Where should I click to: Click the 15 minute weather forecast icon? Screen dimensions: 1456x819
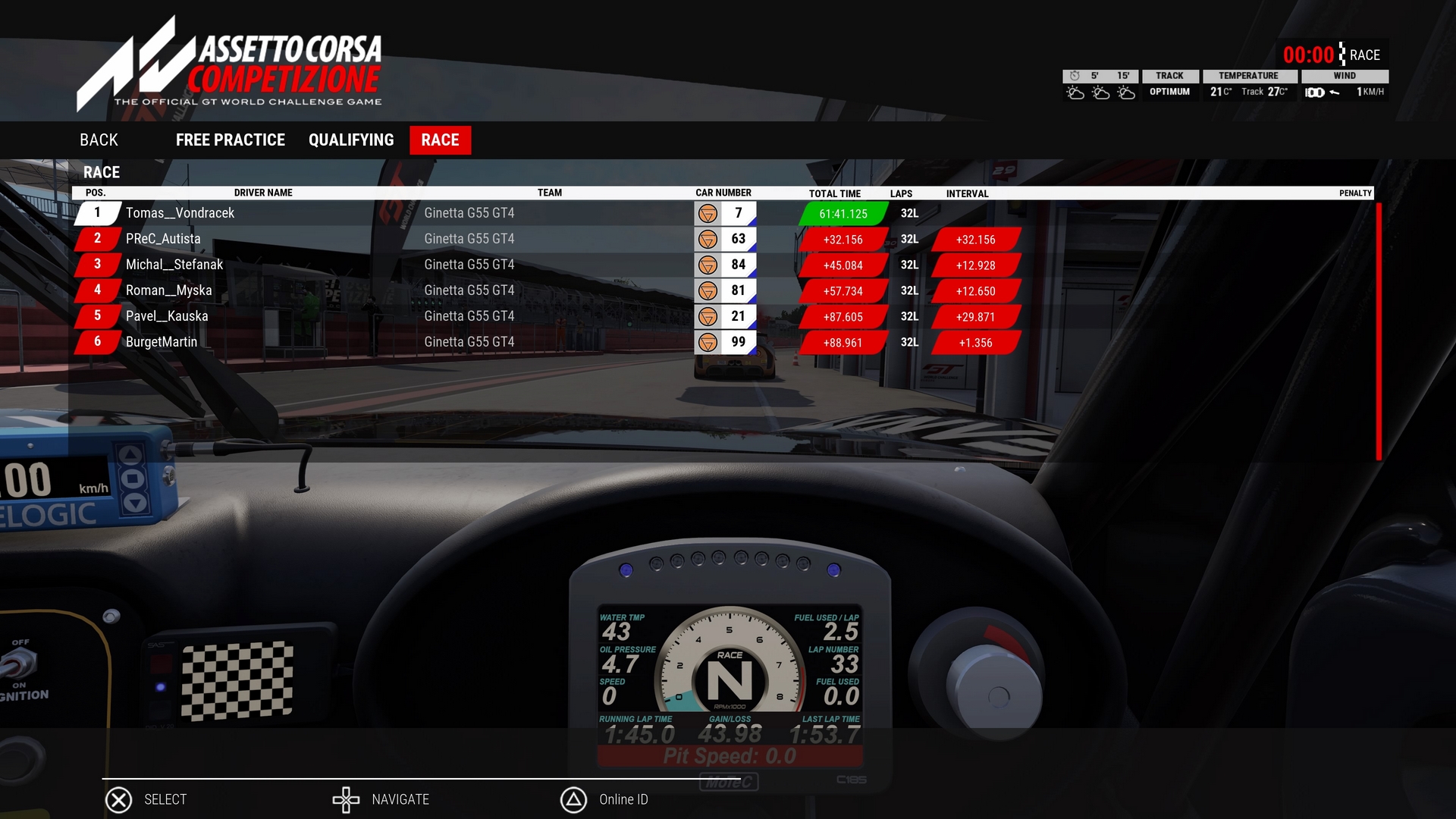point(1126,93)
